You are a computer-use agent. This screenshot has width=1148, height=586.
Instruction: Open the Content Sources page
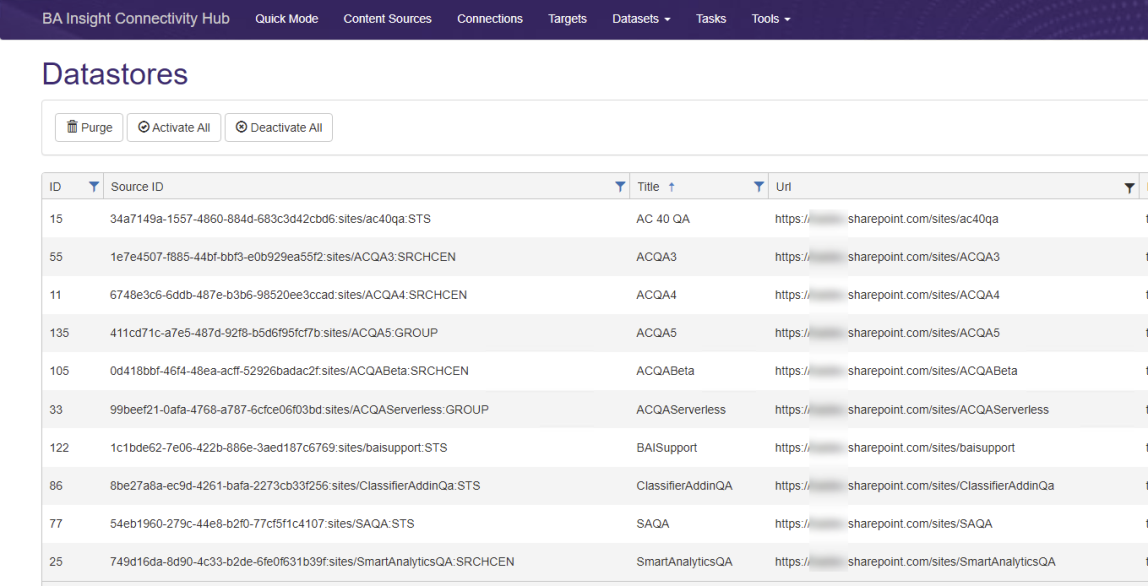[x=387, y=19]
